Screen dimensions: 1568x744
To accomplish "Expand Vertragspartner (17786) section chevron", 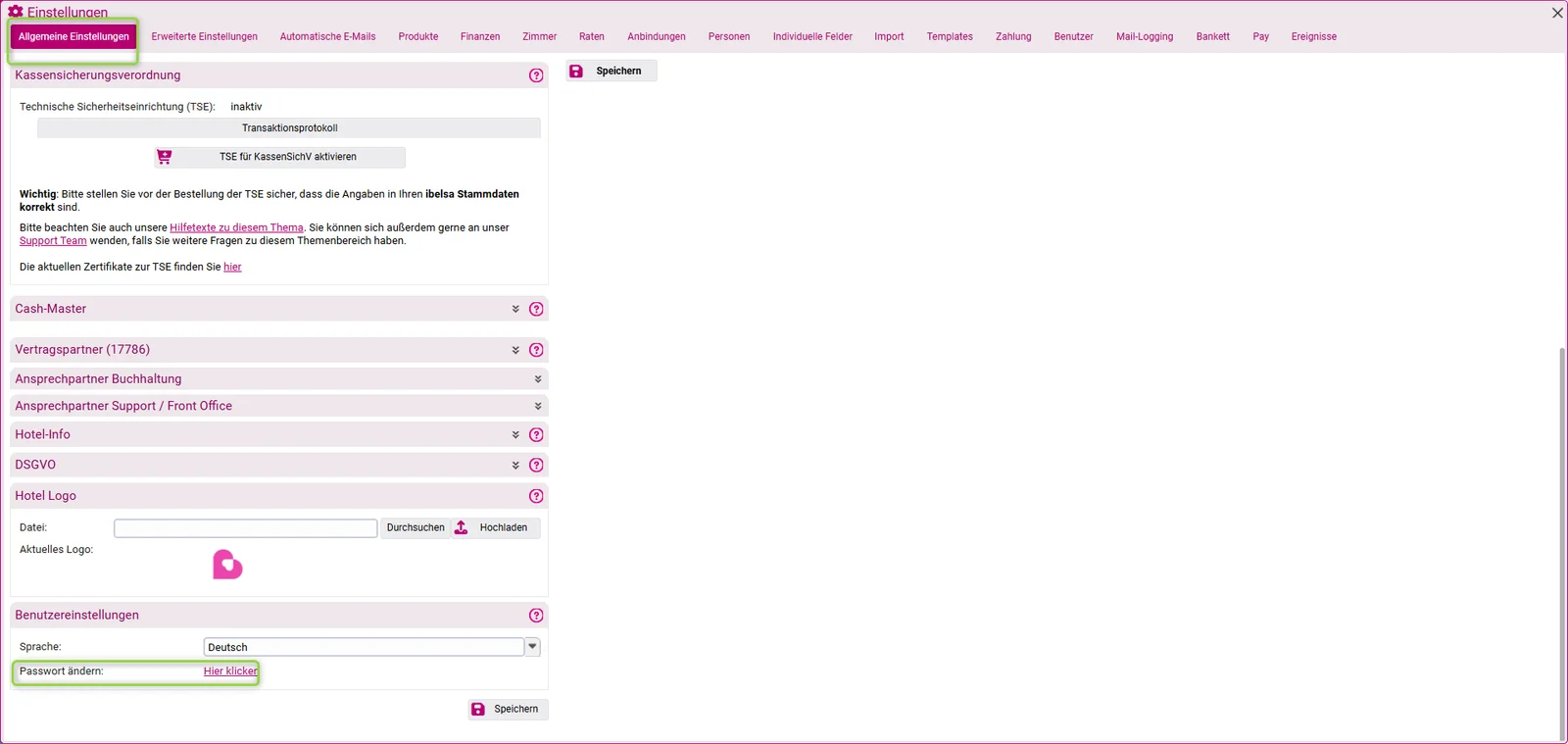I will tap(515, 350).
